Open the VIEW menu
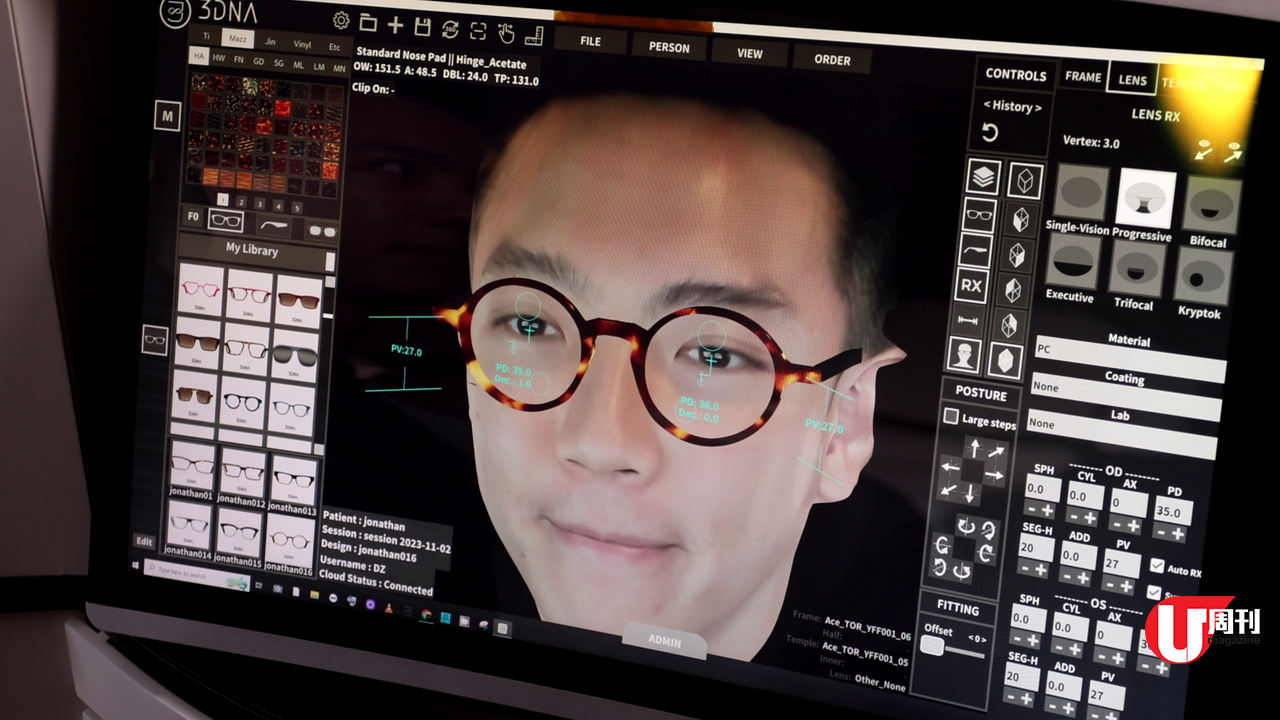1280x720 pixels. pos(749,53)
